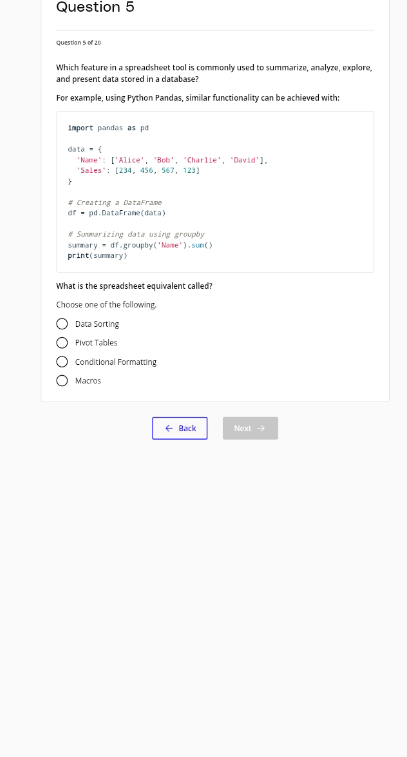Click the 'Data Sorting' answer text
The image size is (407, 757).
coord(97,324)
